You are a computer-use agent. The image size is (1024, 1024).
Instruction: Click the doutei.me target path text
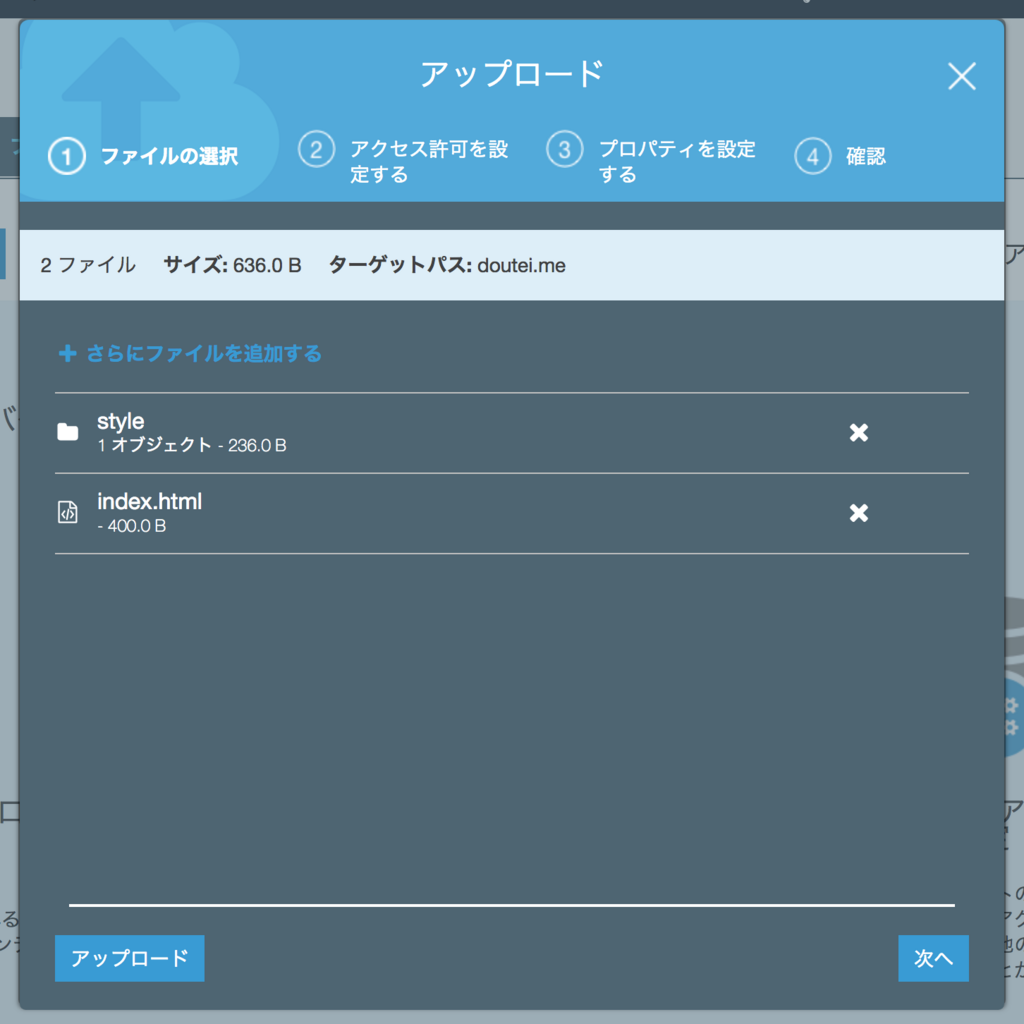[x=523, y=265]
